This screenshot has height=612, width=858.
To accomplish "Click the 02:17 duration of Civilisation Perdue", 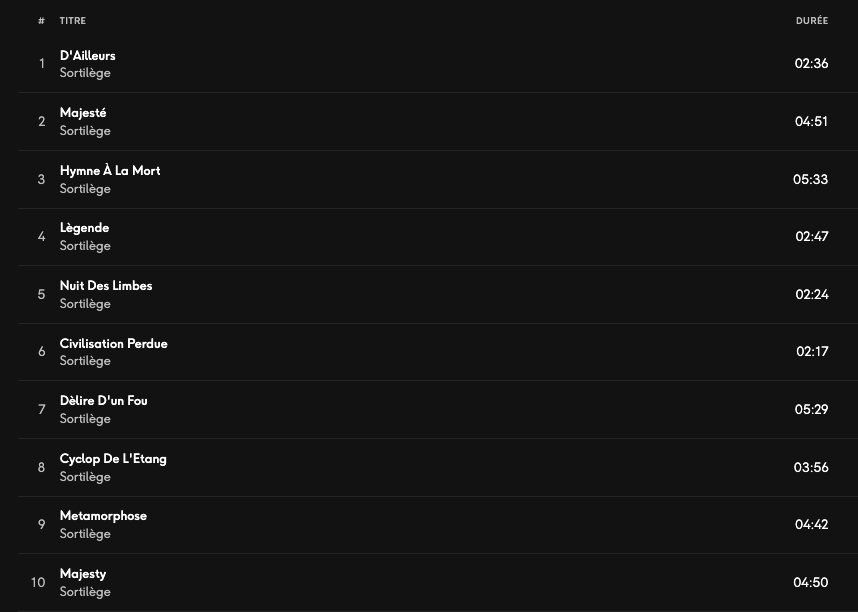I will click(x=812, y=352).
